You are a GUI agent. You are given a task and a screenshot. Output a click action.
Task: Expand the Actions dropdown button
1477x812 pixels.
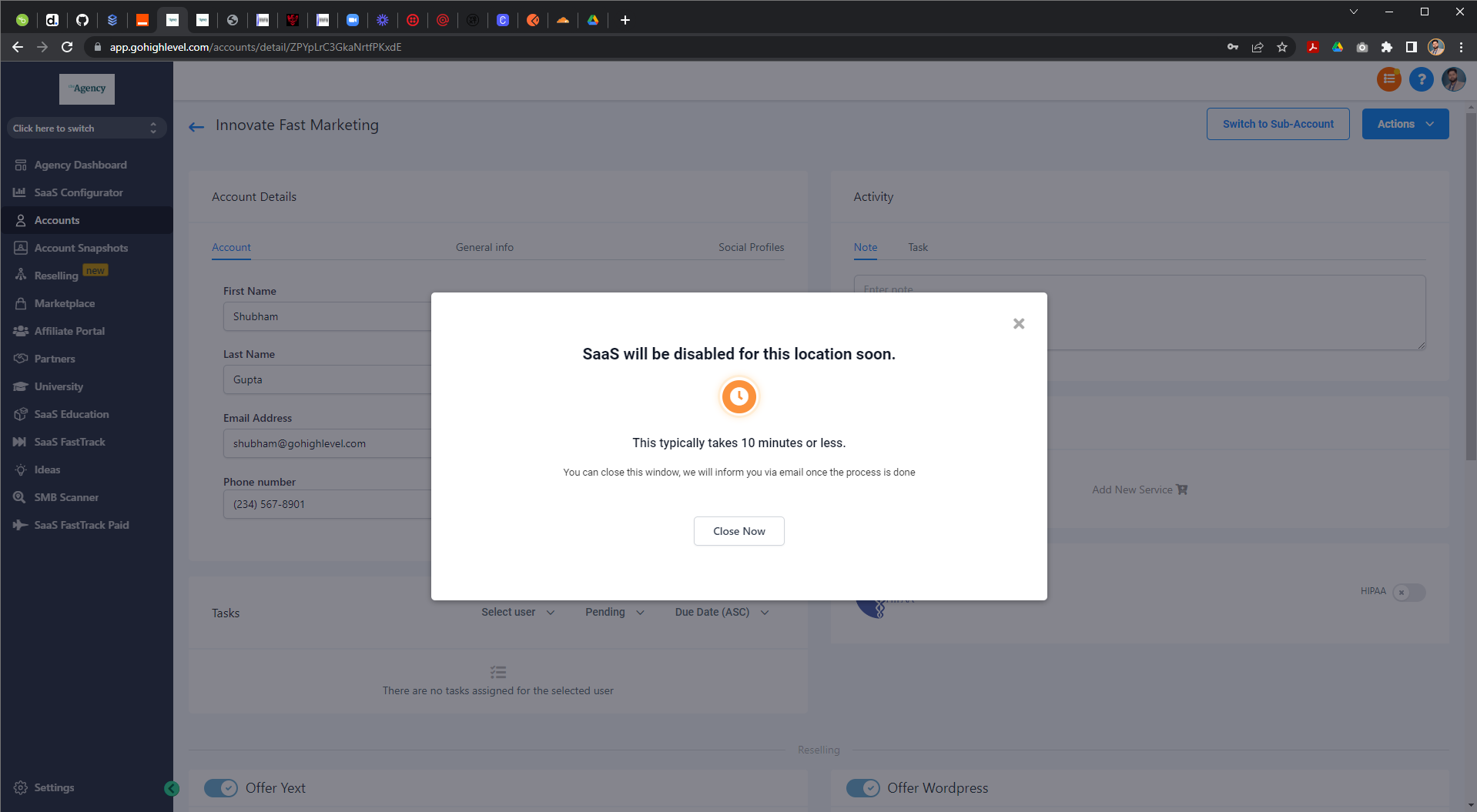coord(1405,124)
